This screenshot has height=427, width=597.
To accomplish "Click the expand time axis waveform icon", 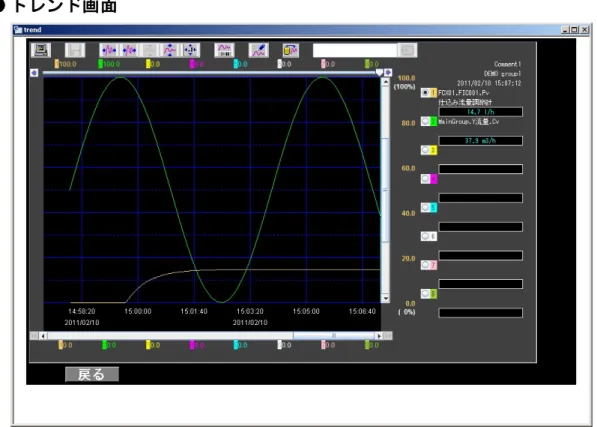I will [109, 50].
